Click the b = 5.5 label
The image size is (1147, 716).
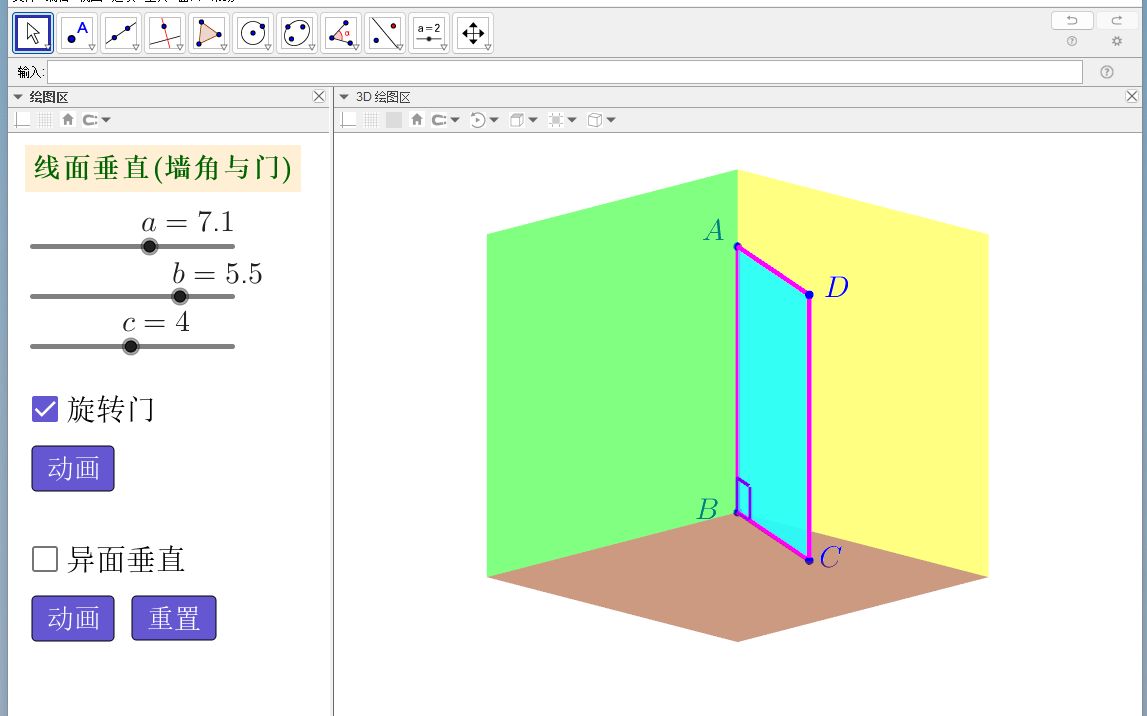(217, 274)
